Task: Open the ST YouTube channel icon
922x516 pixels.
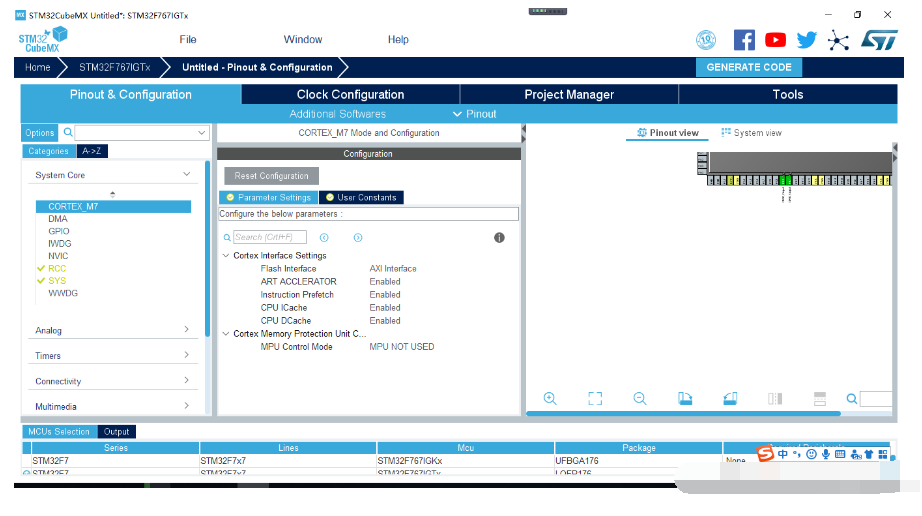Action: click(x=776, y=40)
